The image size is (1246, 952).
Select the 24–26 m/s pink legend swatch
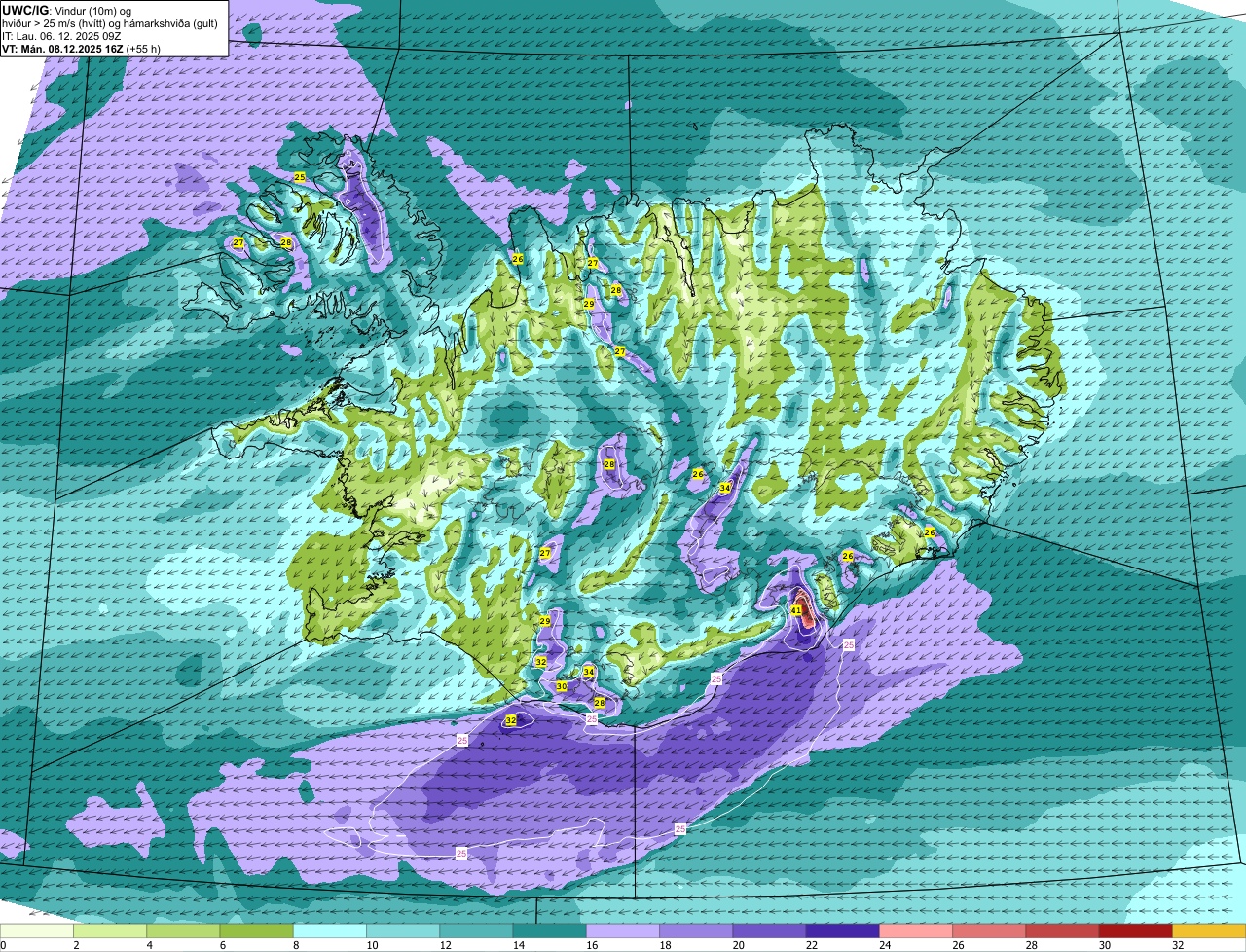(x=916, y=932)
